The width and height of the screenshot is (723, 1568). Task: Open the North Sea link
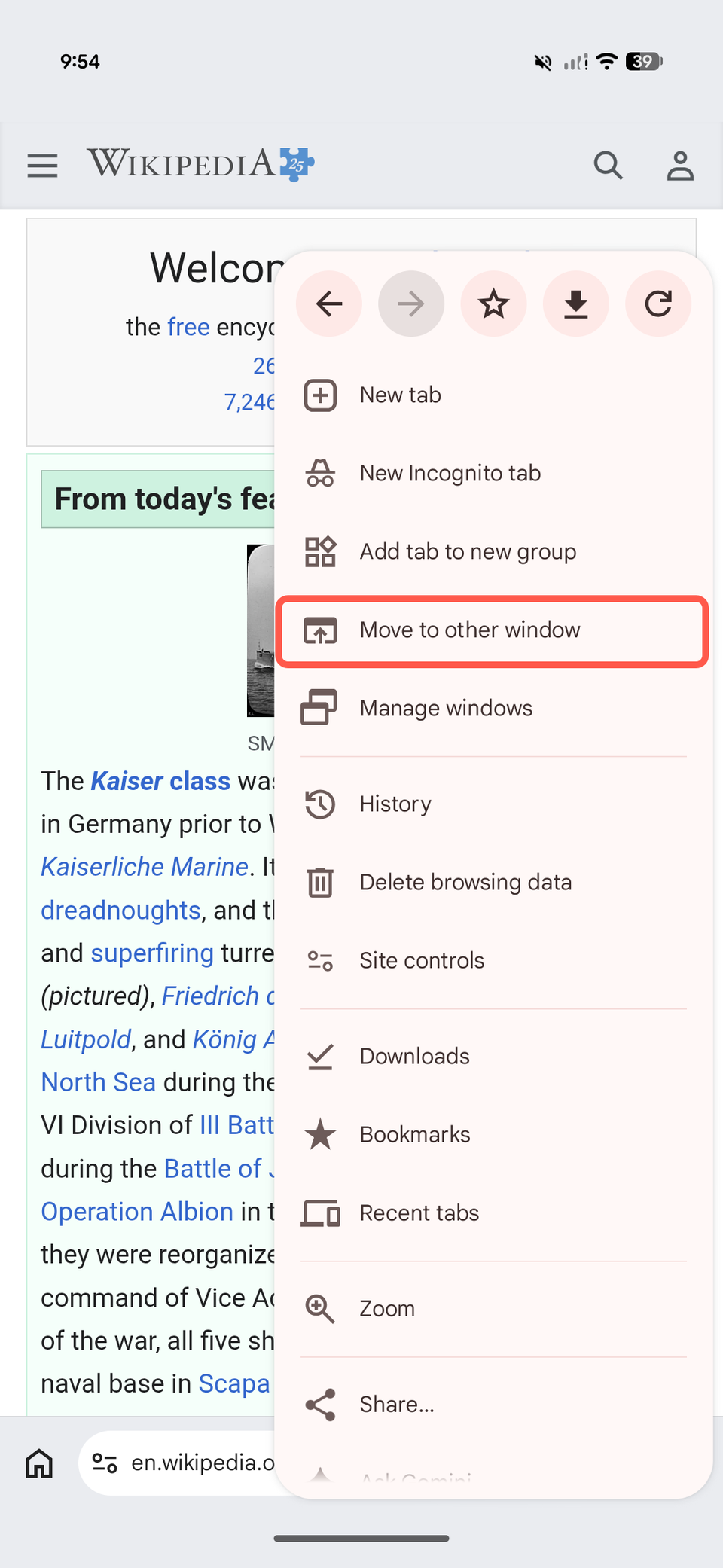(x=98, y=1083)
